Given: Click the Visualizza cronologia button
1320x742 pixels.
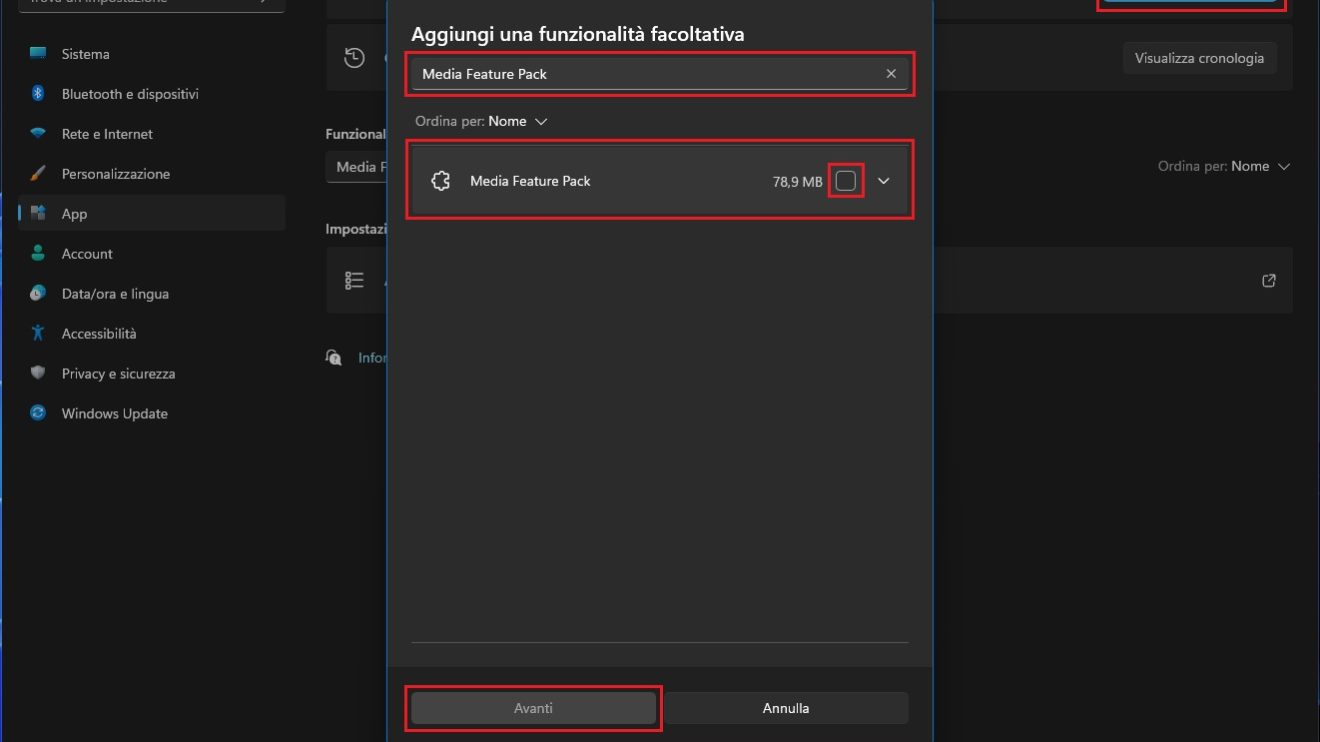Looking at the screenshot, I should coord(1199,58).
